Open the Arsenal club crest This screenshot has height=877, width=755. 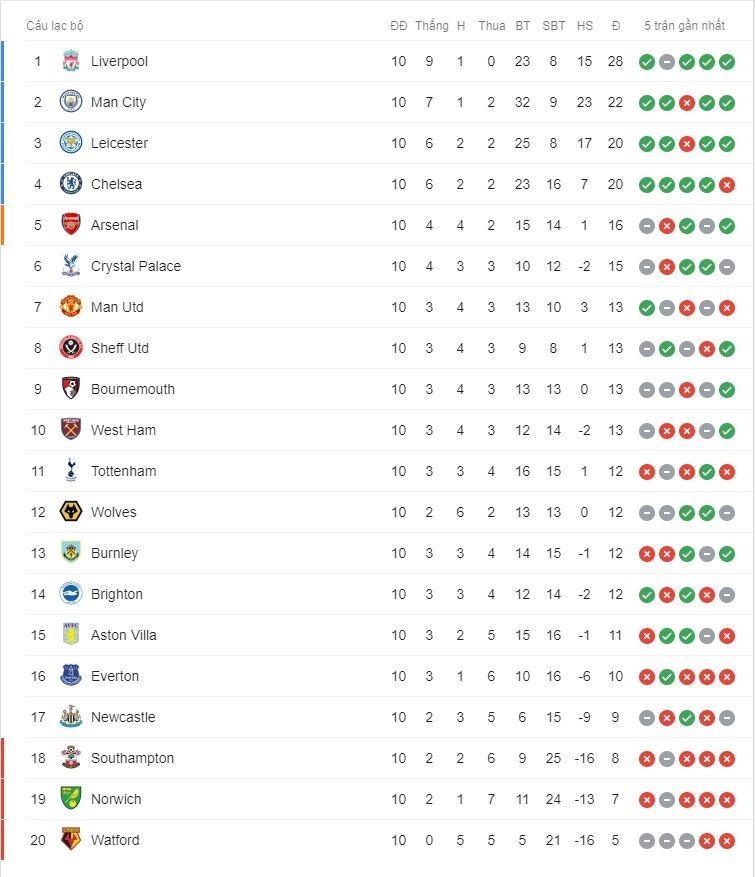(70, 224)
